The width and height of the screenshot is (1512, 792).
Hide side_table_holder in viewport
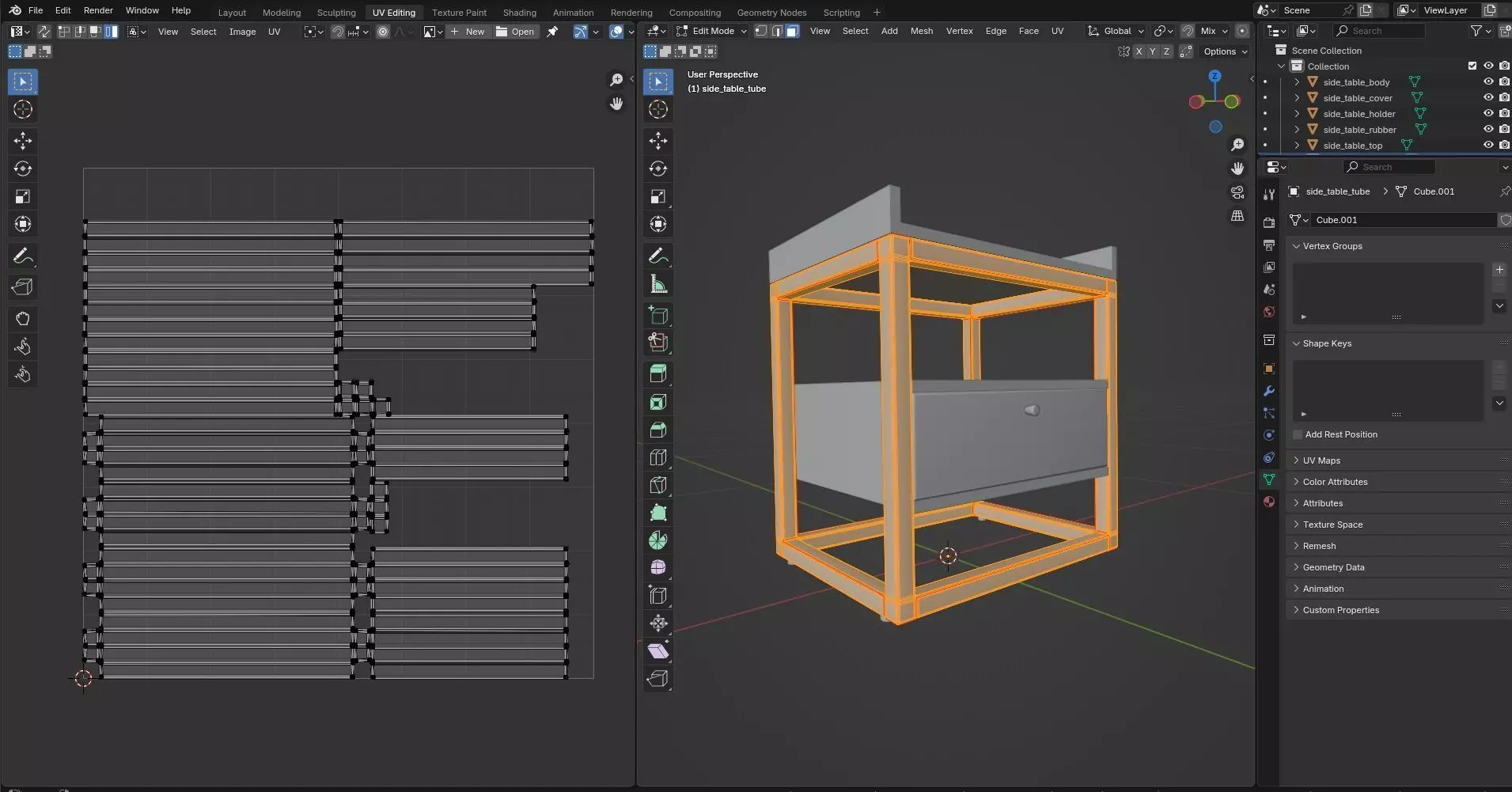(x=1488, y=113)
